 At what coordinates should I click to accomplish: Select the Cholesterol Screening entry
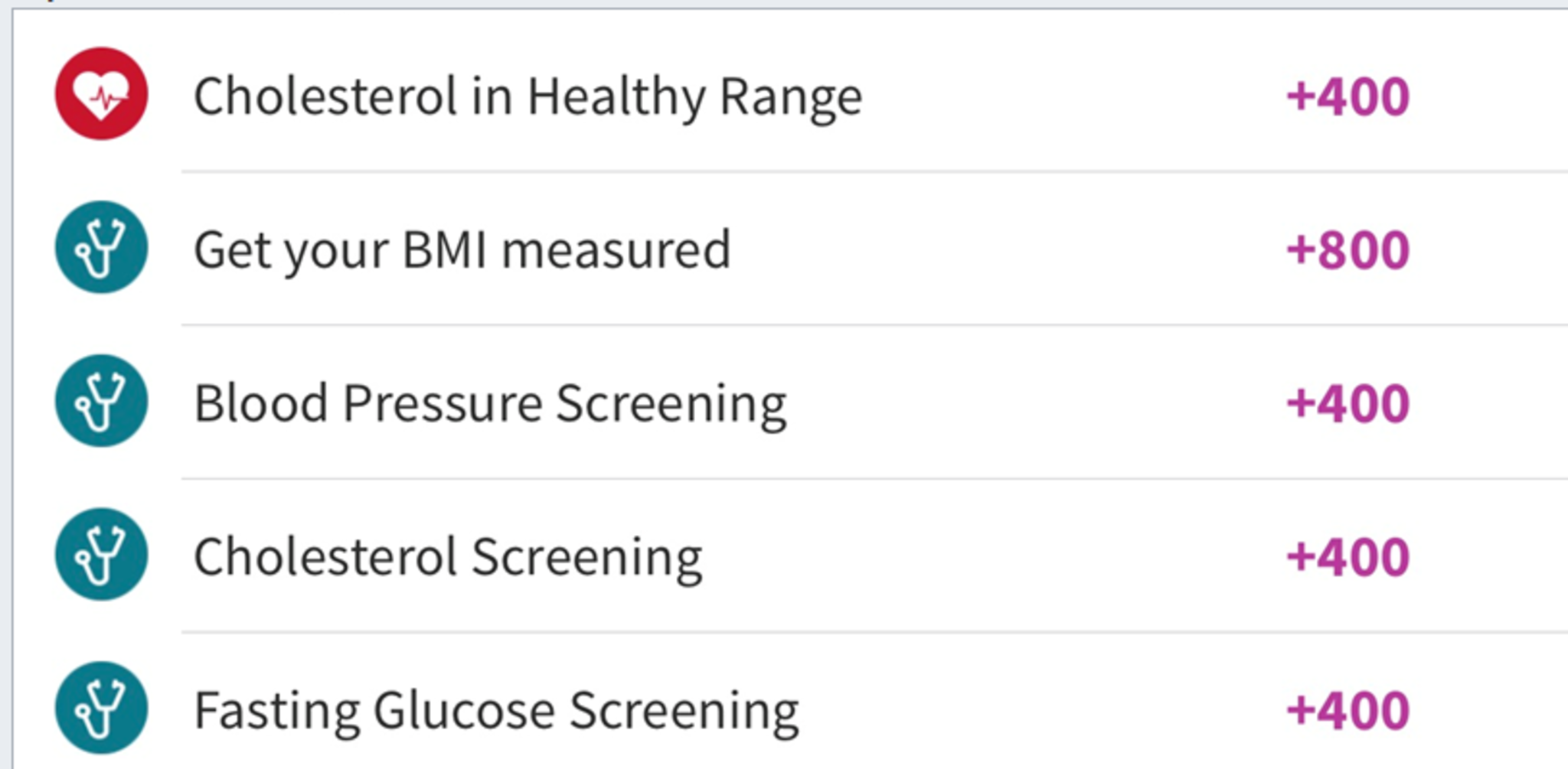tap(790, 556)
